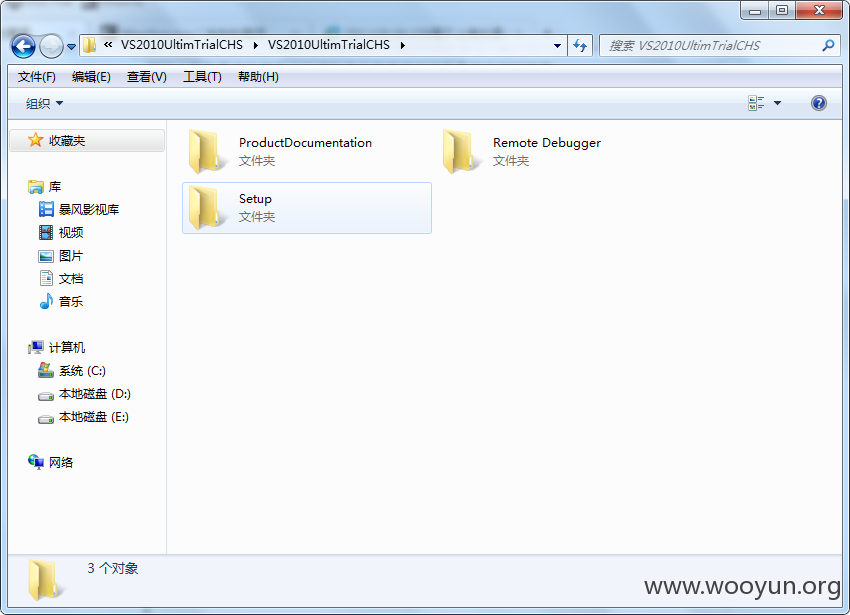Click the Setup folder name text
The width and height of the screenshot is (850, 615).
point(255,199)
